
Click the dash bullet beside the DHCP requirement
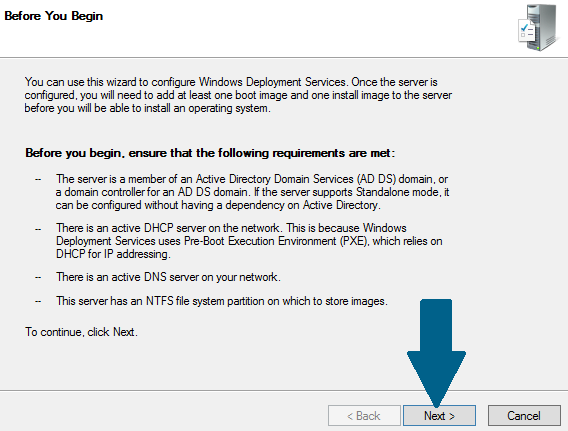coord(38,229)
